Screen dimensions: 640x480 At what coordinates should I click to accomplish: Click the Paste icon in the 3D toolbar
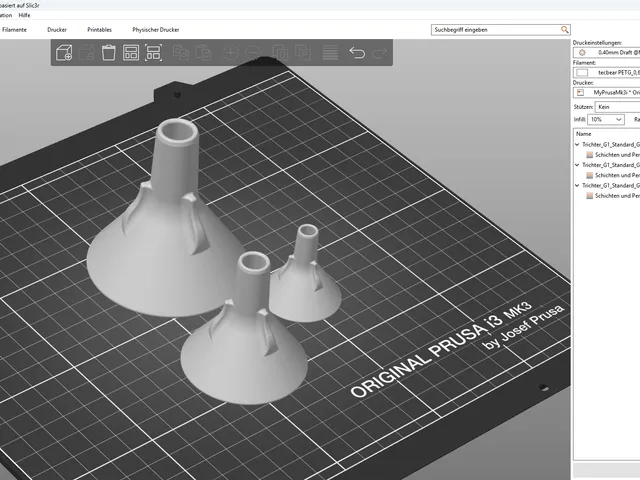(203, 53)
